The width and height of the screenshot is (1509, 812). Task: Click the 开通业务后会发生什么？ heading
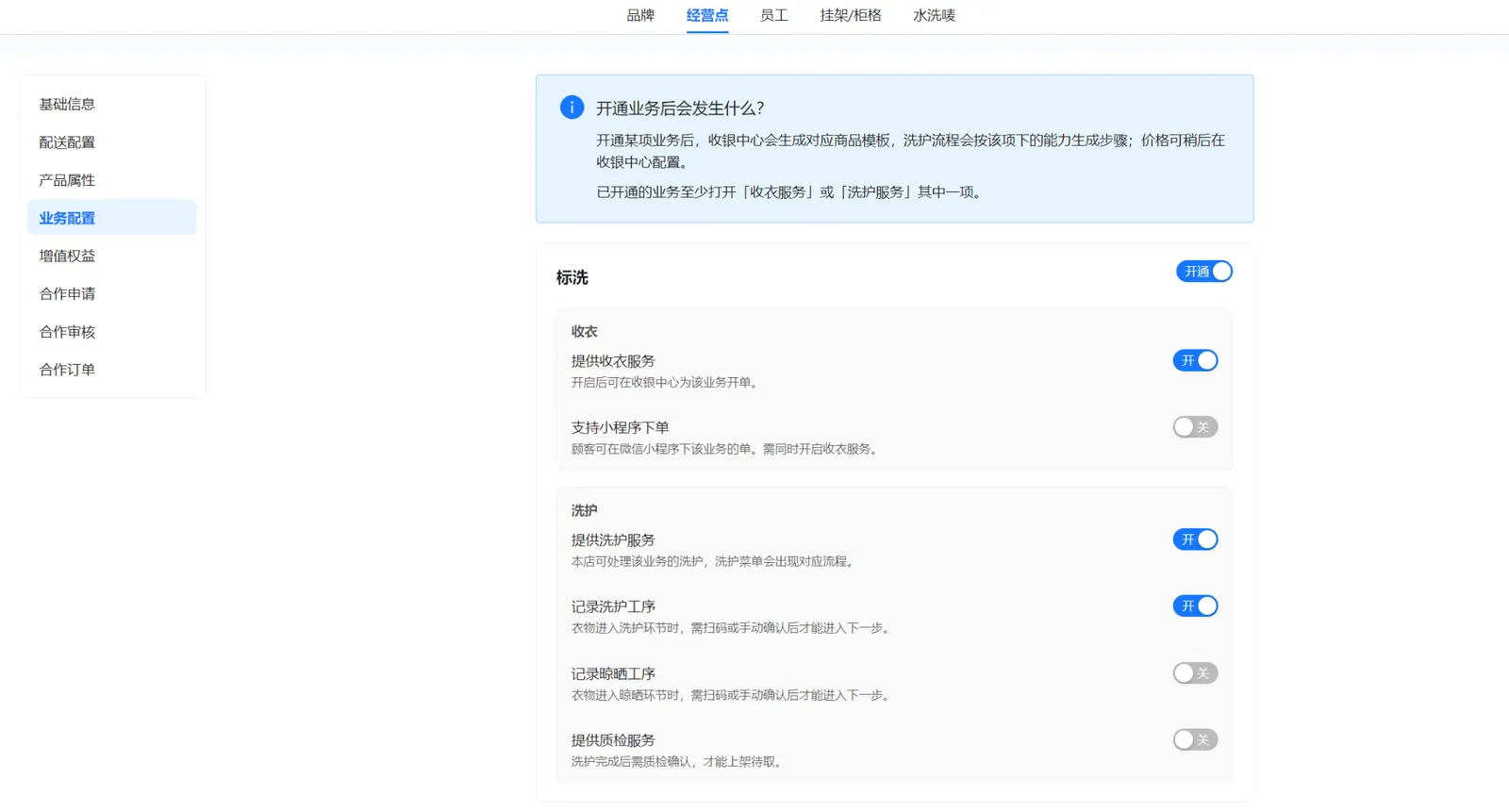pyautogui.click(x=680, y=108)
